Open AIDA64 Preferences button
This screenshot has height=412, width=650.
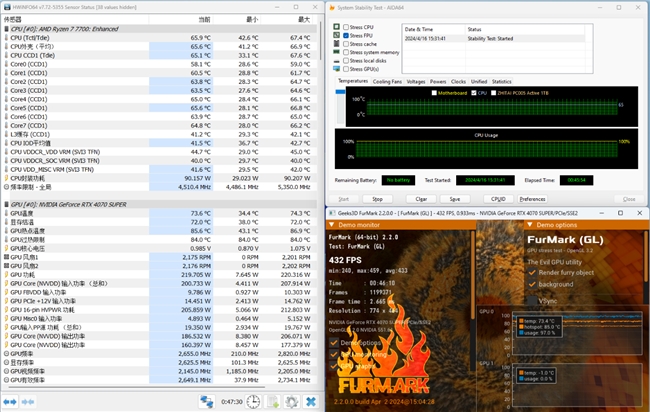point(532,199)
